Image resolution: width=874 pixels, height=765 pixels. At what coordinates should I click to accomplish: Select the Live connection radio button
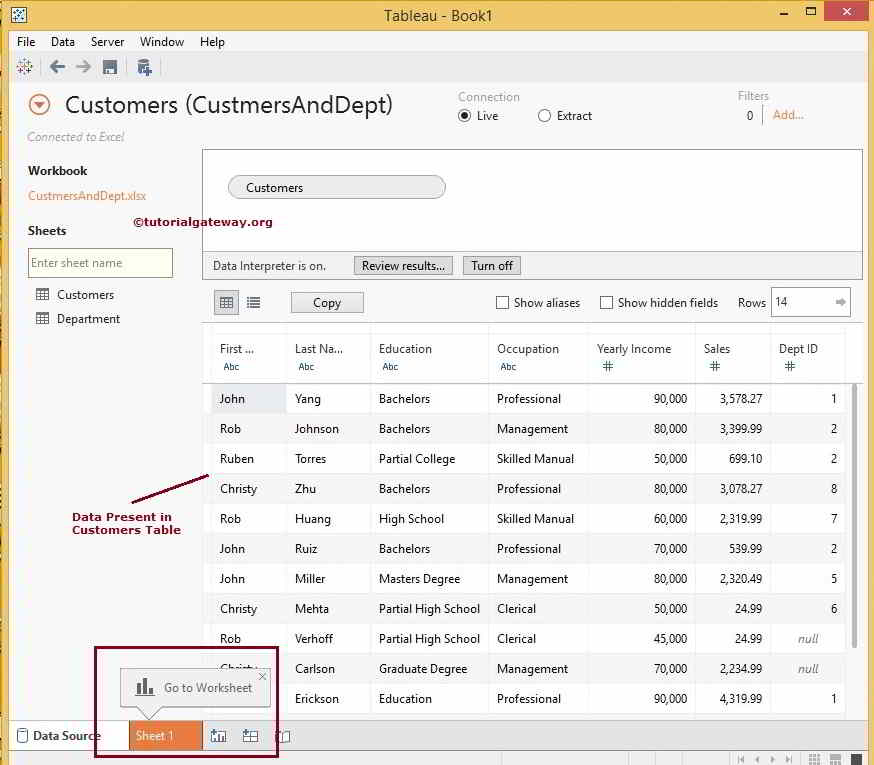click(463, 115)
